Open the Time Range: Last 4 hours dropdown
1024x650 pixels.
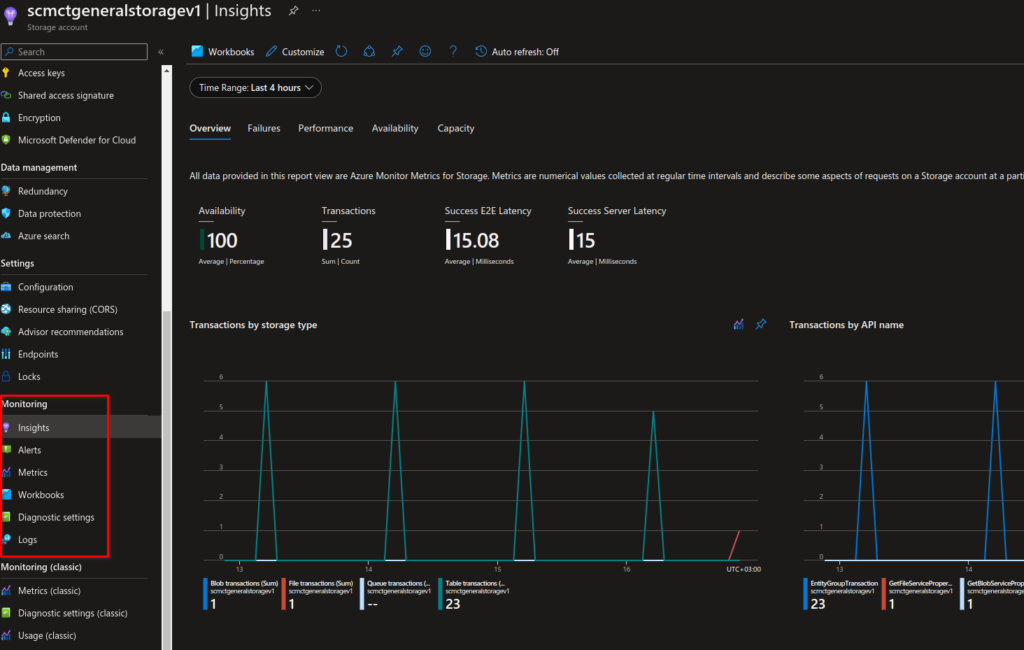point(255,88)
